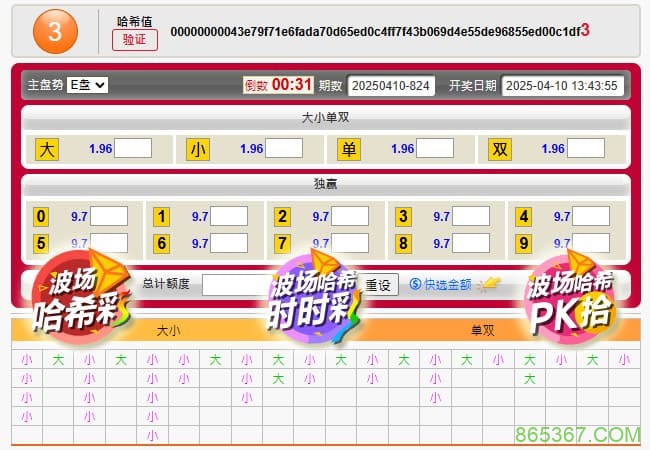Screen dimensions: 650x450
Task: Open the 主盘势 E盘 dropdown
Action: click(87, 85)
